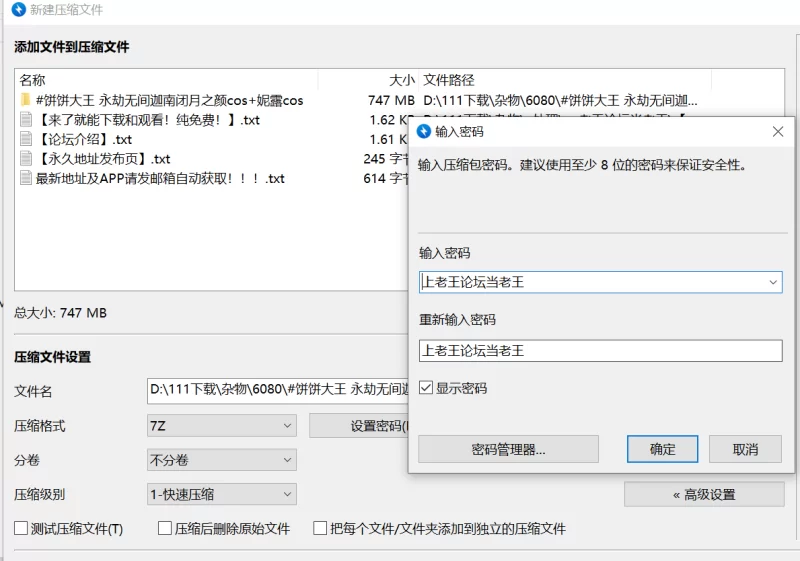Expand the 输入密码 combo box arrow
800x561 pixels.
pyautogui.click(x=773, y=283)
